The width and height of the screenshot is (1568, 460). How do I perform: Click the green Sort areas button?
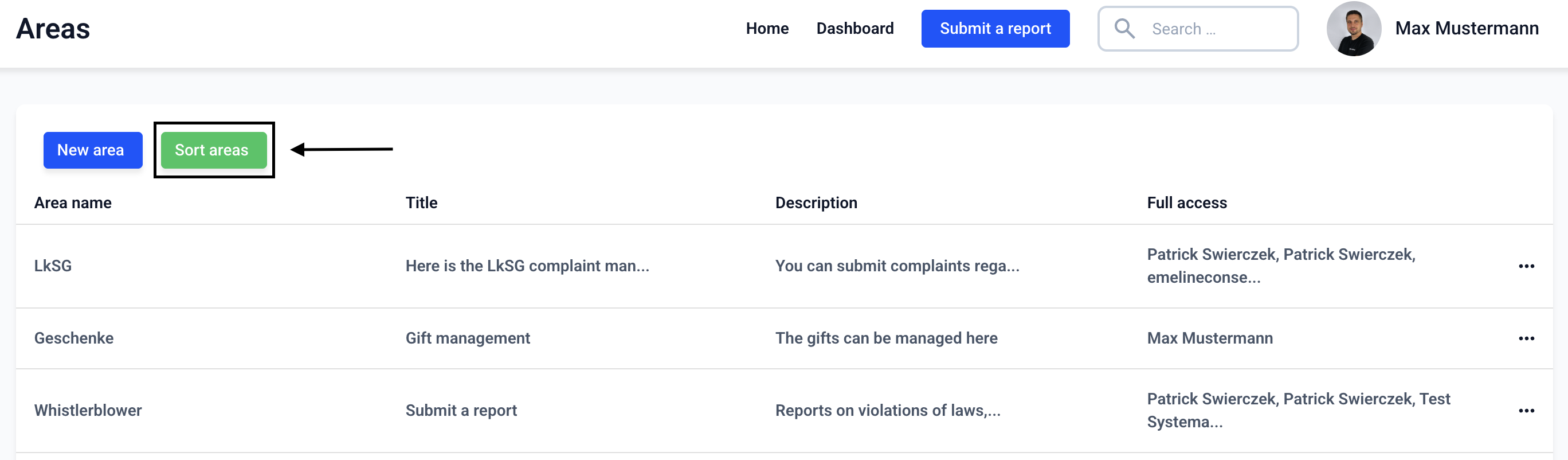[213, 150]
